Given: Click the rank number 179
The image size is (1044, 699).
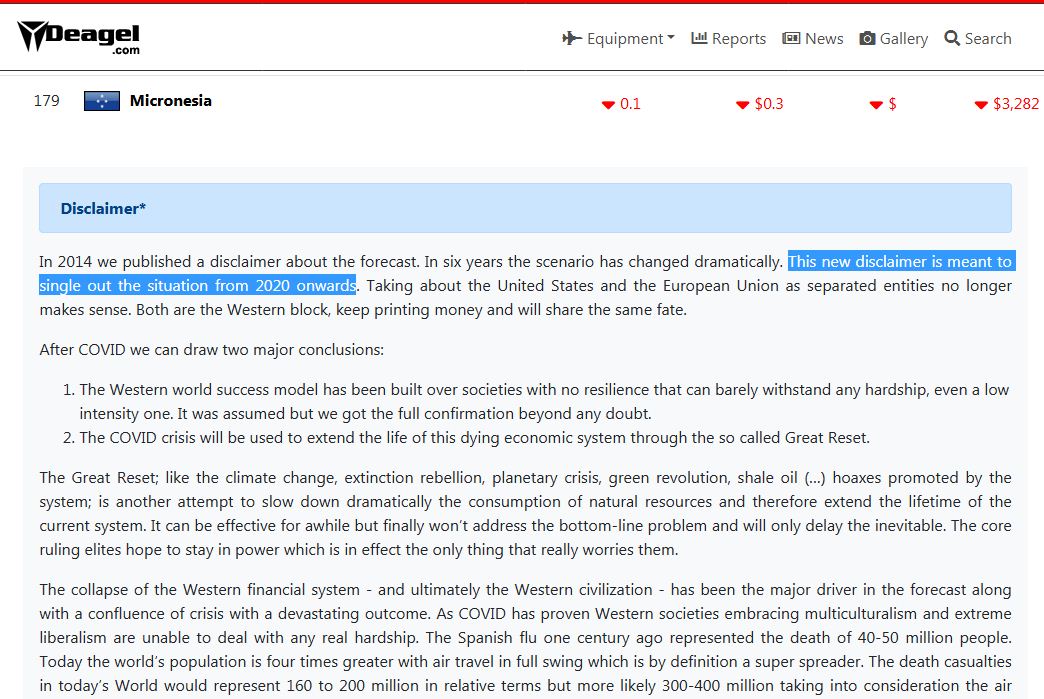Looking at the screenshot, I should [47, 101].
